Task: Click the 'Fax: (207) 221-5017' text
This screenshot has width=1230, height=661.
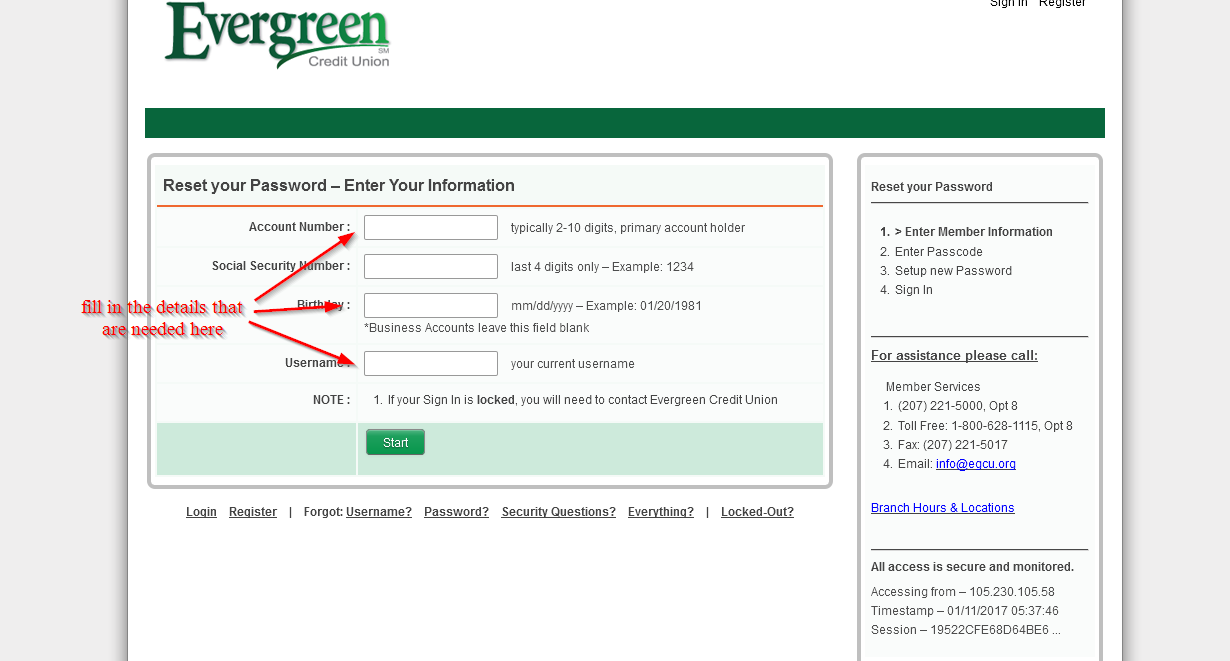Action: [x=953, y=445]
